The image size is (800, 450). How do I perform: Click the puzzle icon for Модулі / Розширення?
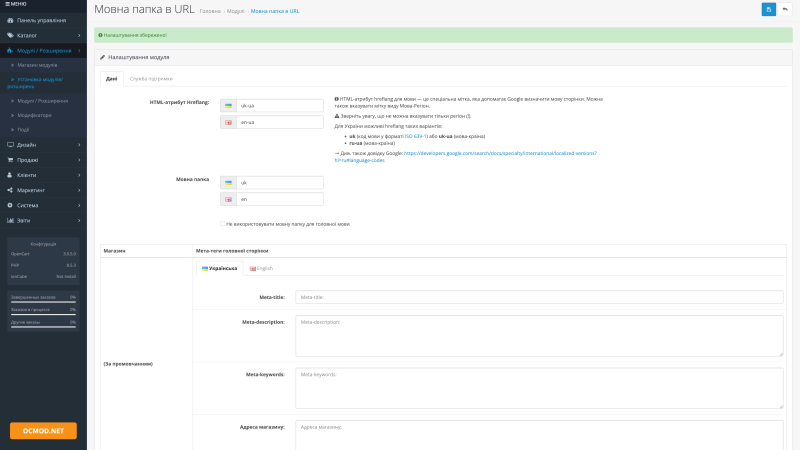click(x=10, y=51)
